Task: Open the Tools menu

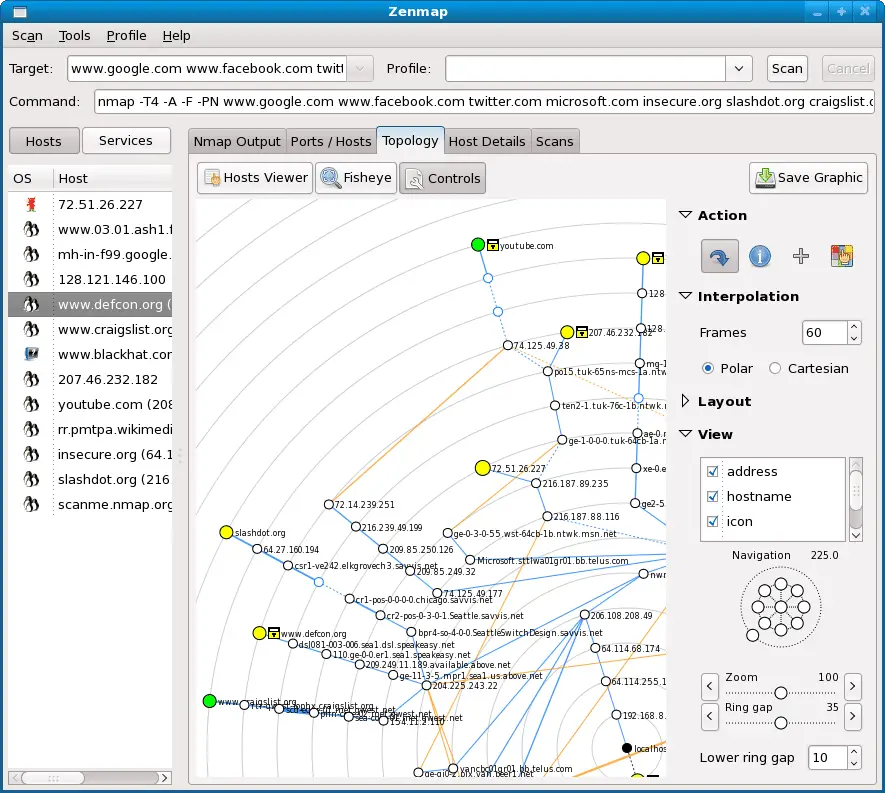Action: click(74, 35)
